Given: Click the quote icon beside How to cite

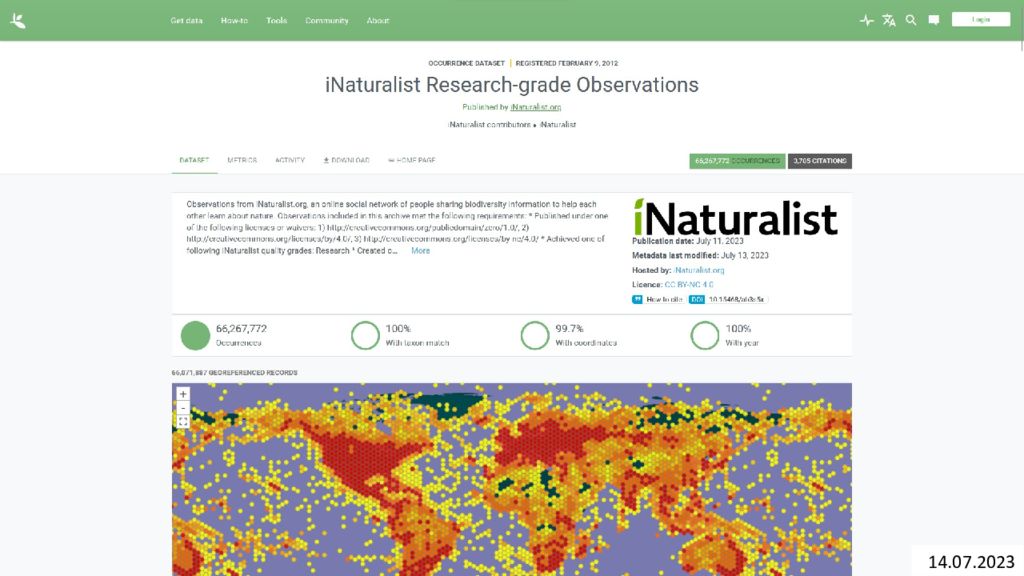Looking at the screenshot, I should 637,299.
